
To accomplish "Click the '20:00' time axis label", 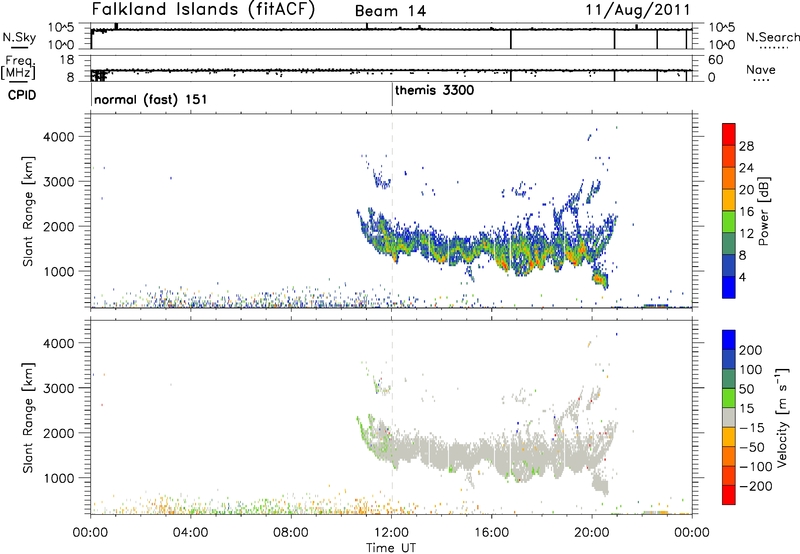I will [x=592, y=533].
